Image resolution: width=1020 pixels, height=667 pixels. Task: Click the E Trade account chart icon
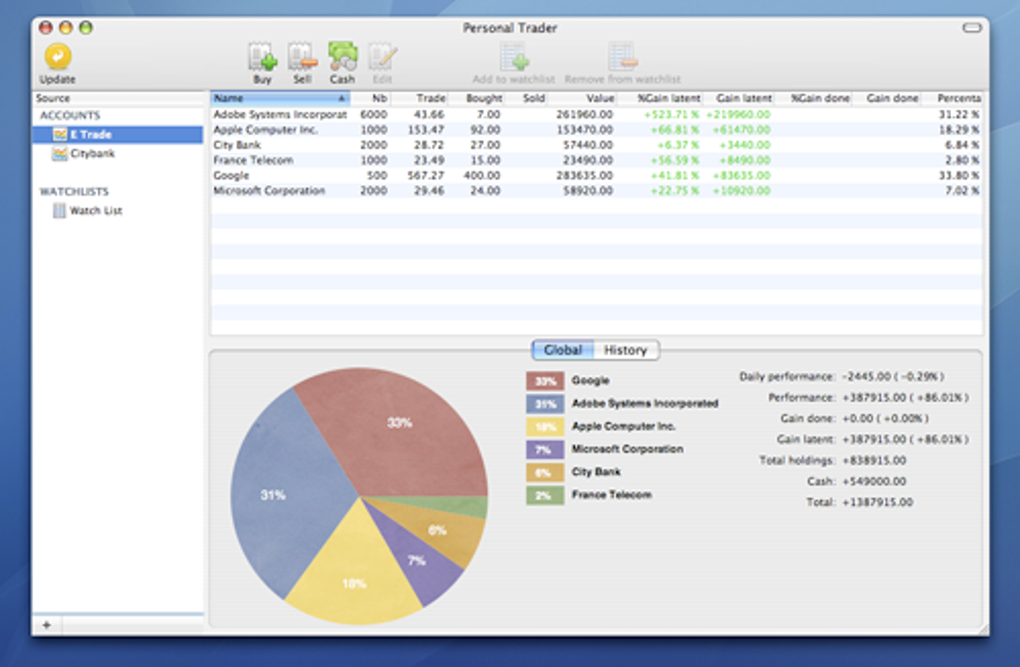(x=60, y=135)
